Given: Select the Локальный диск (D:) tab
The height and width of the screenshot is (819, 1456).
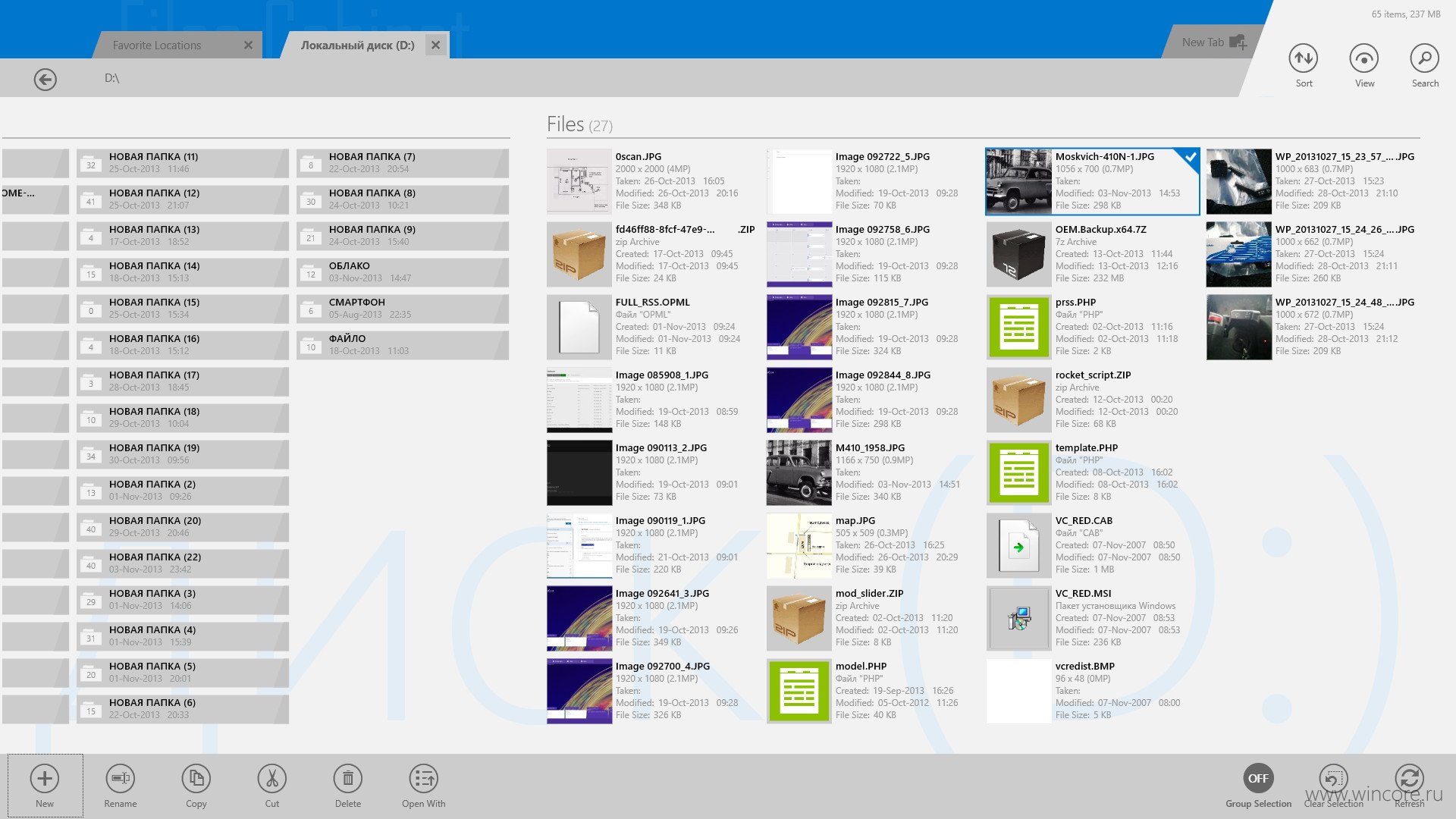Looking at the screenshot, I should (x=357, y=45).
